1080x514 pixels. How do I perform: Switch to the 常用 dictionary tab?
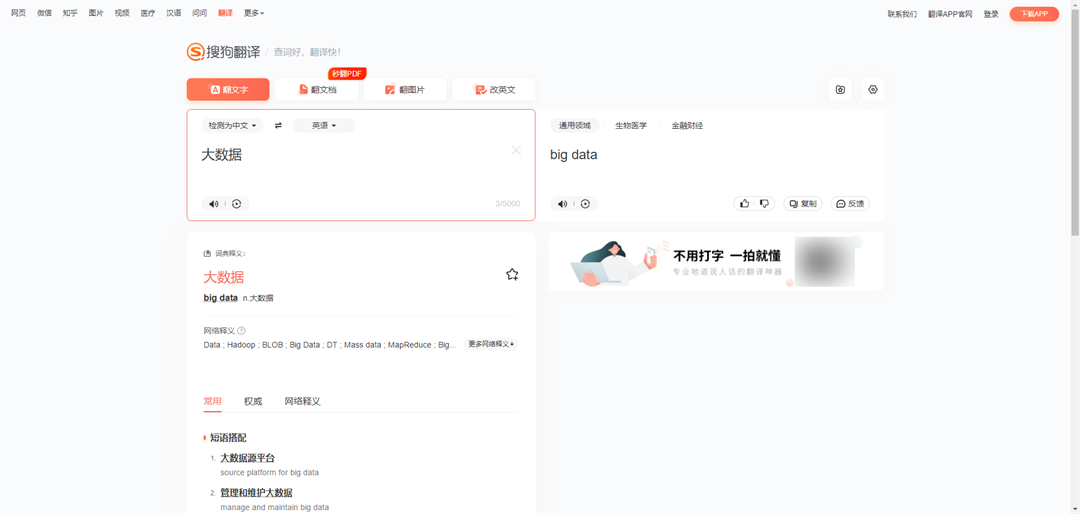coord(212,401)
